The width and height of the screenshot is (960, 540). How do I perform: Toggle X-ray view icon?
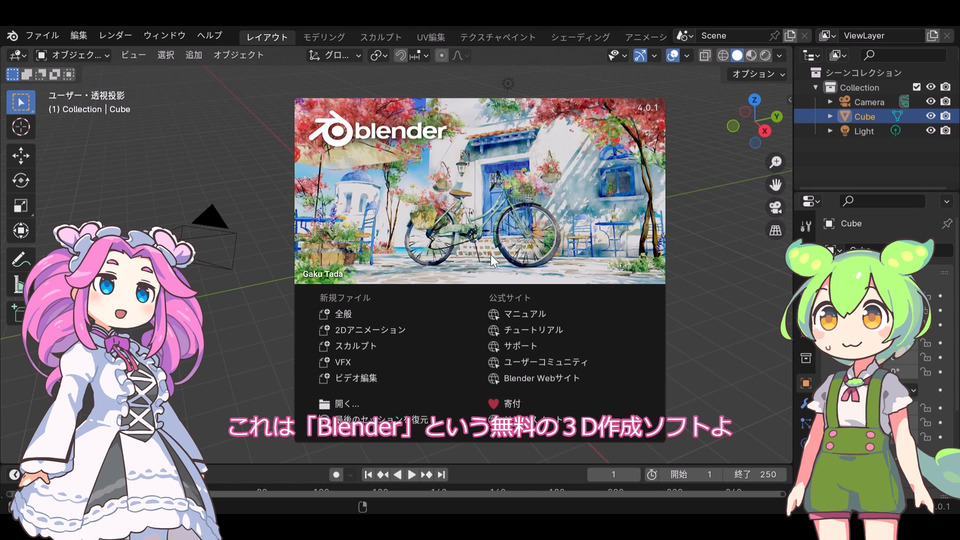(705, 55)
